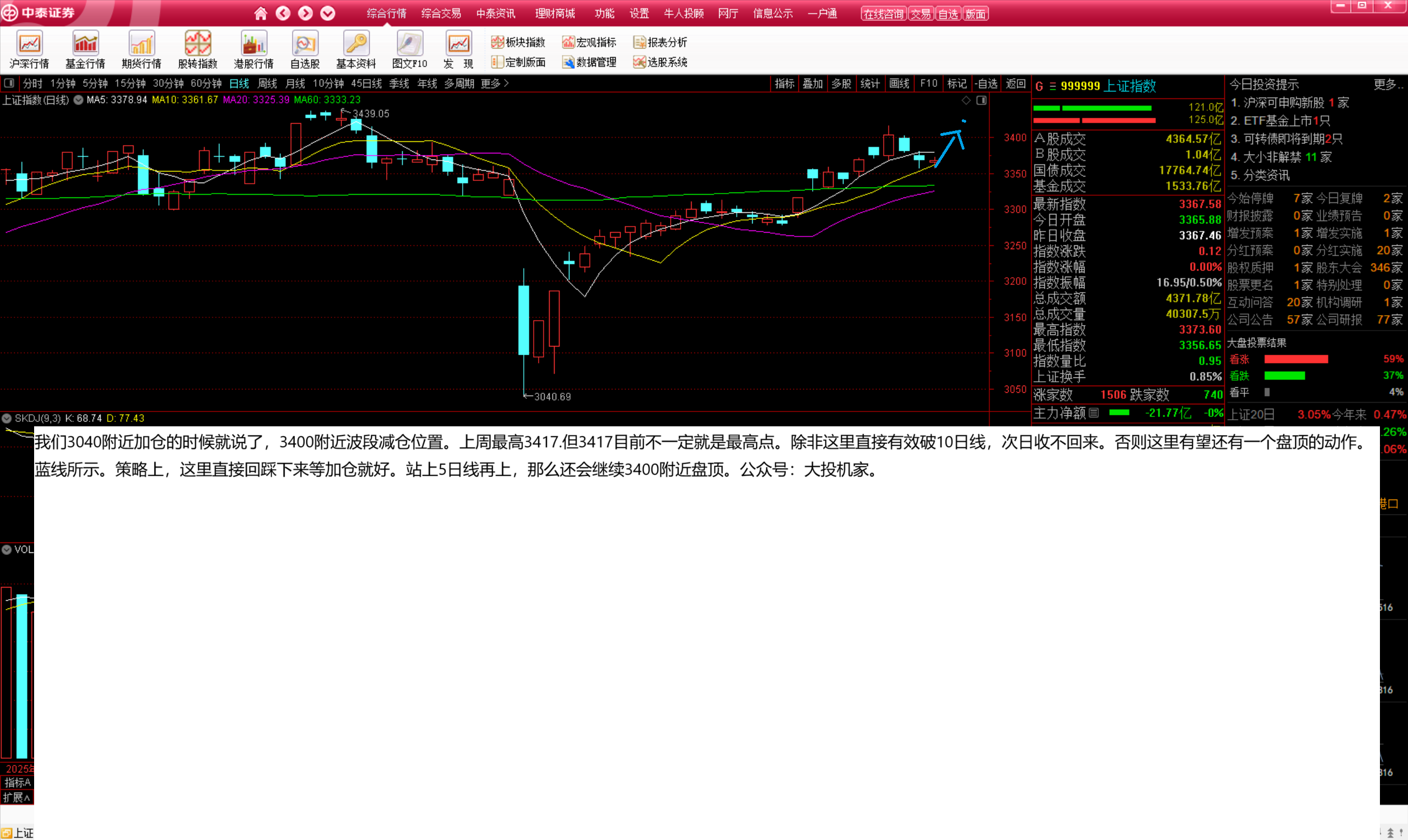Open the SKDJ indicator dropdown circle
This screenshot has height=840, width=1408.
click(7, 418)
